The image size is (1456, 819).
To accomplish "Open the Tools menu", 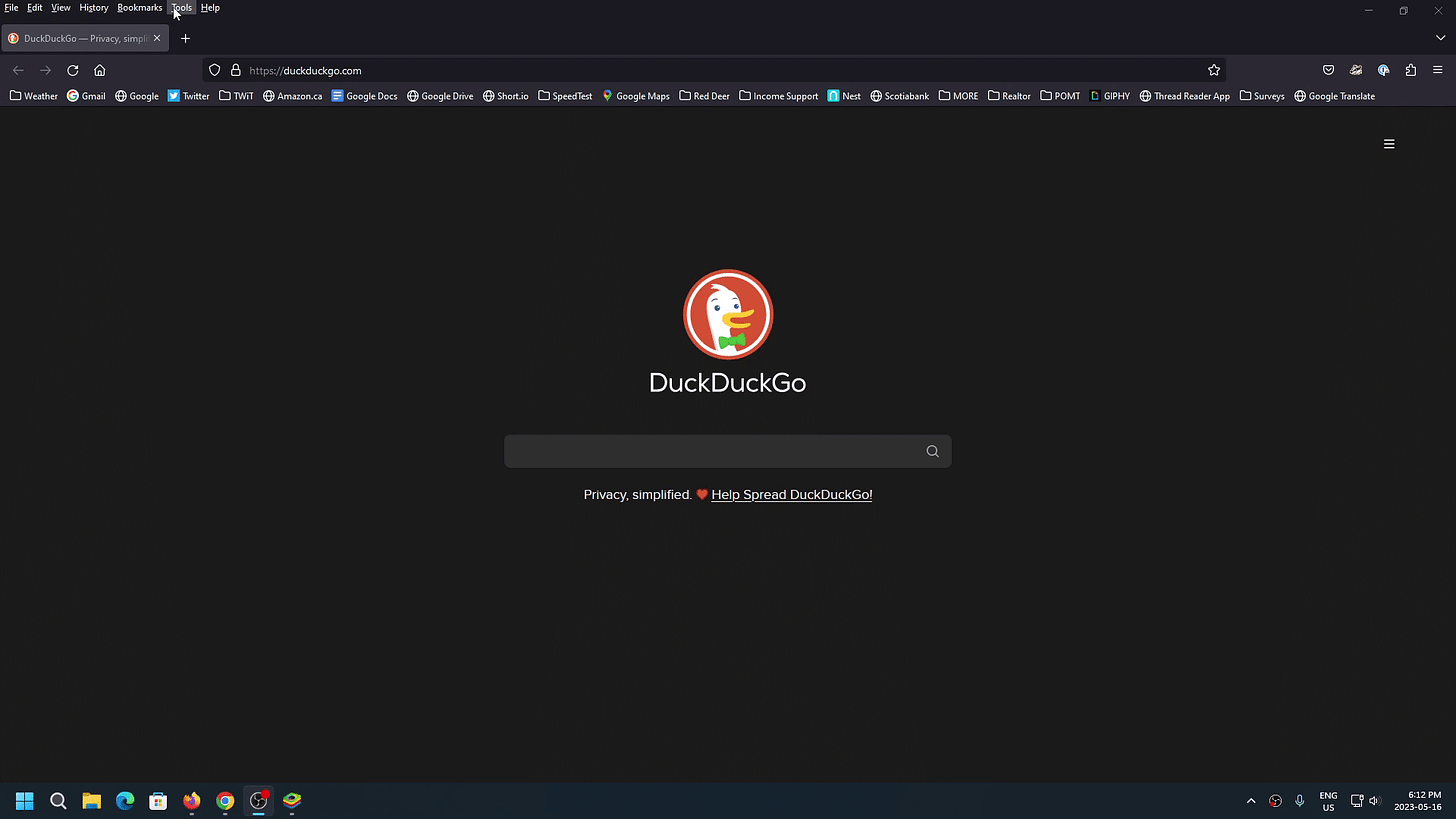I will pos(182,7).
